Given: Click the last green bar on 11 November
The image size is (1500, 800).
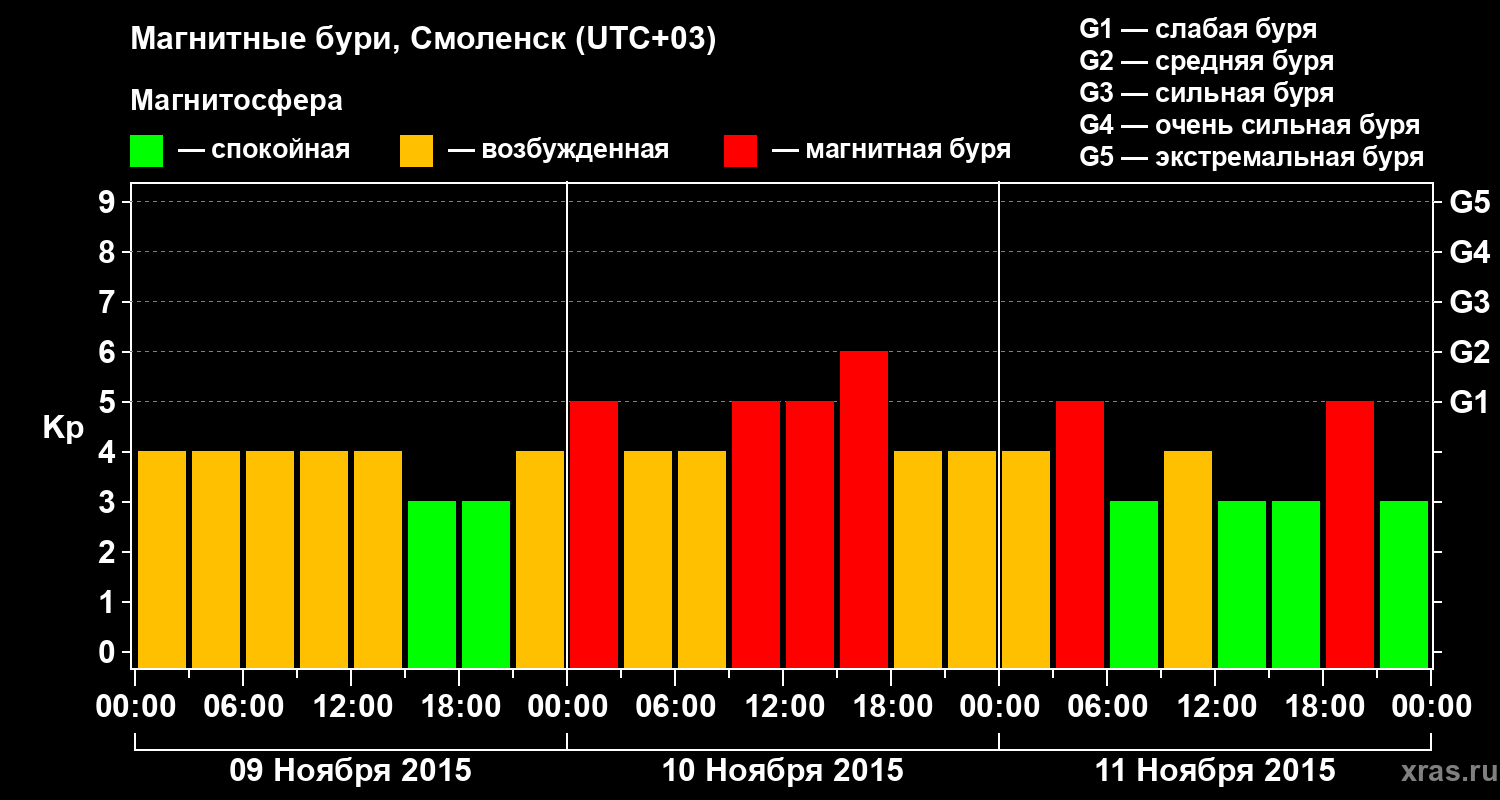Looking at the screenshot, I should click(1404, 585).
